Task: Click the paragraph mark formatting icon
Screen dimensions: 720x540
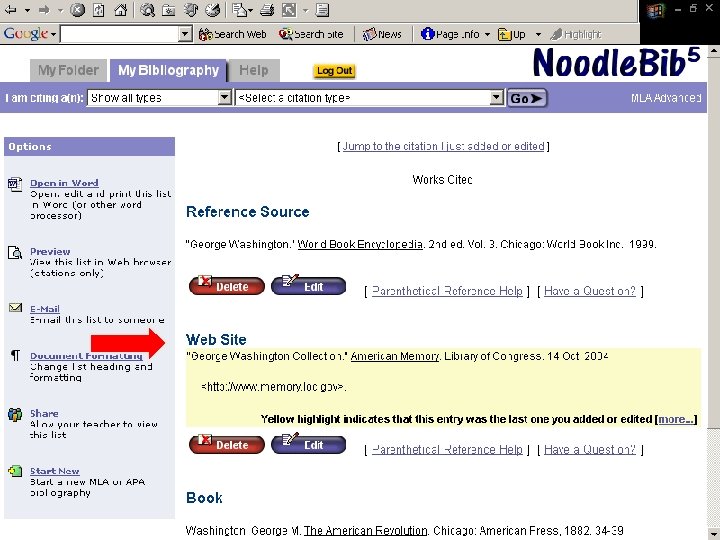Action: click(x=15, y=355)
